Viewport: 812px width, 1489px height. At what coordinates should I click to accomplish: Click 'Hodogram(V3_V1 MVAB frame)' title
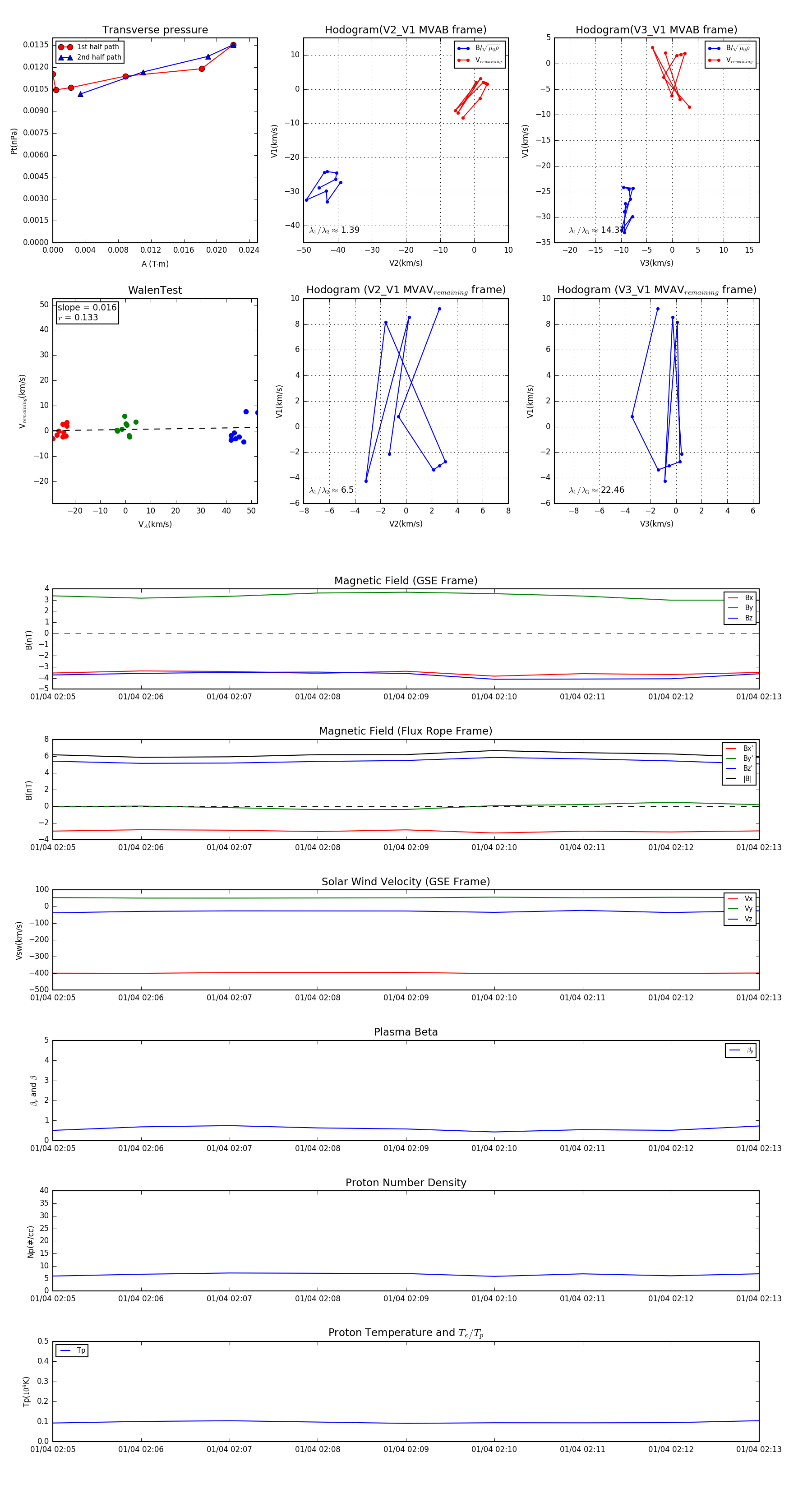(x=656, y=30)
